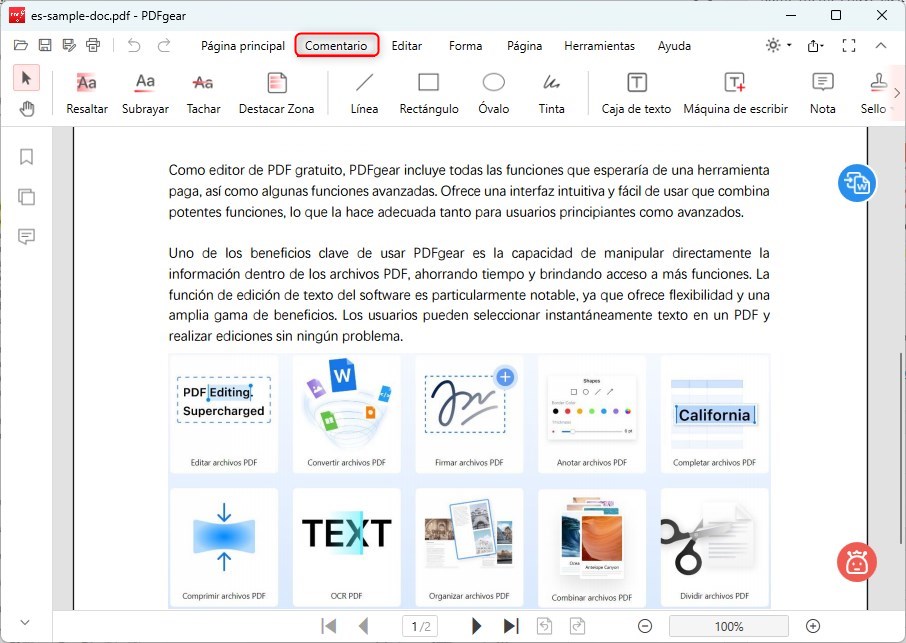This screenshot has height=643, width=906.
Task: Zoom out using the minus control
Action: tap(645, 626)
